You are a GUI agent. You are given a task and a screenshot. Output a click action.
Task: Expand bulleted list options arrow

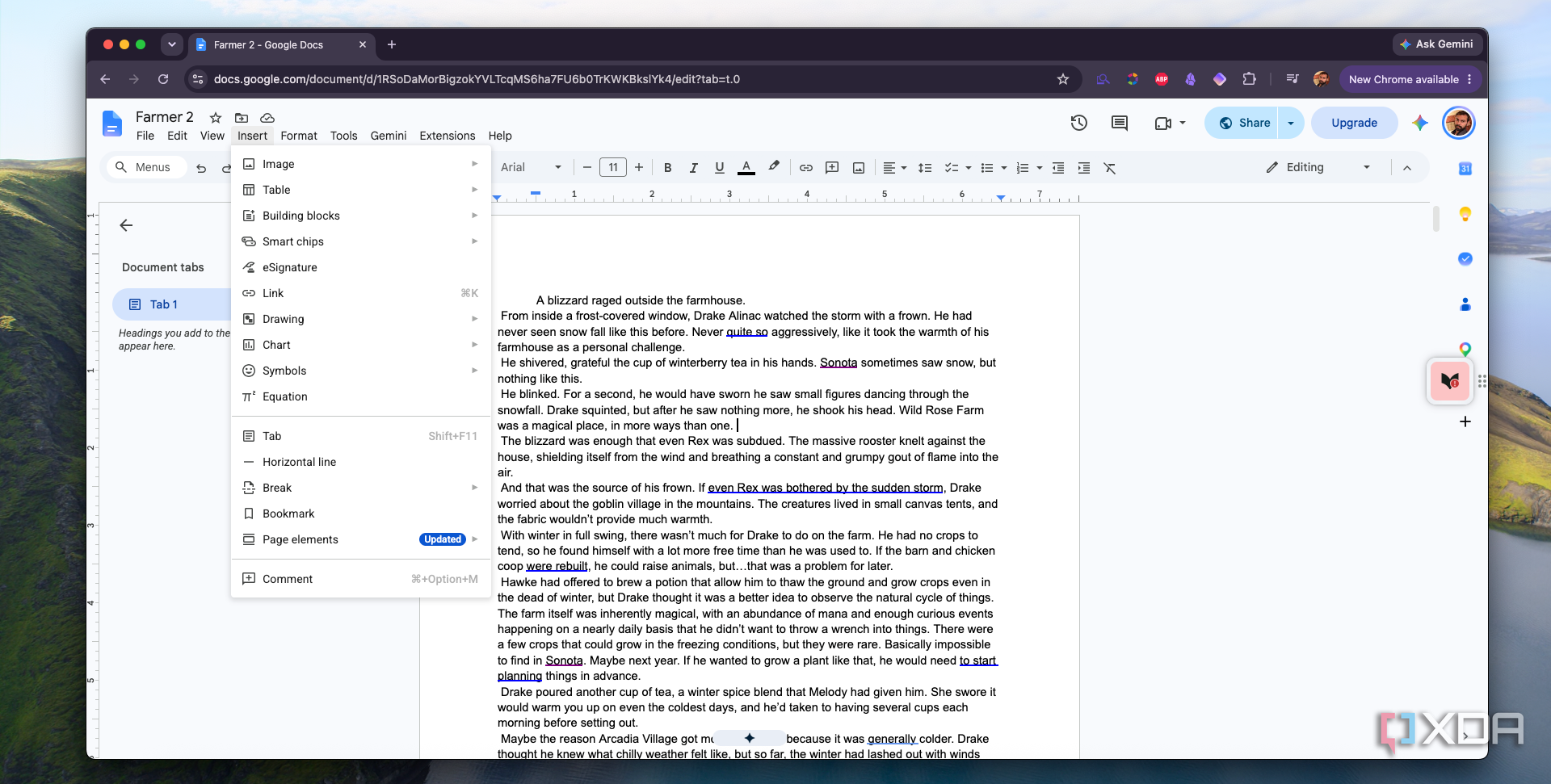1004,168
